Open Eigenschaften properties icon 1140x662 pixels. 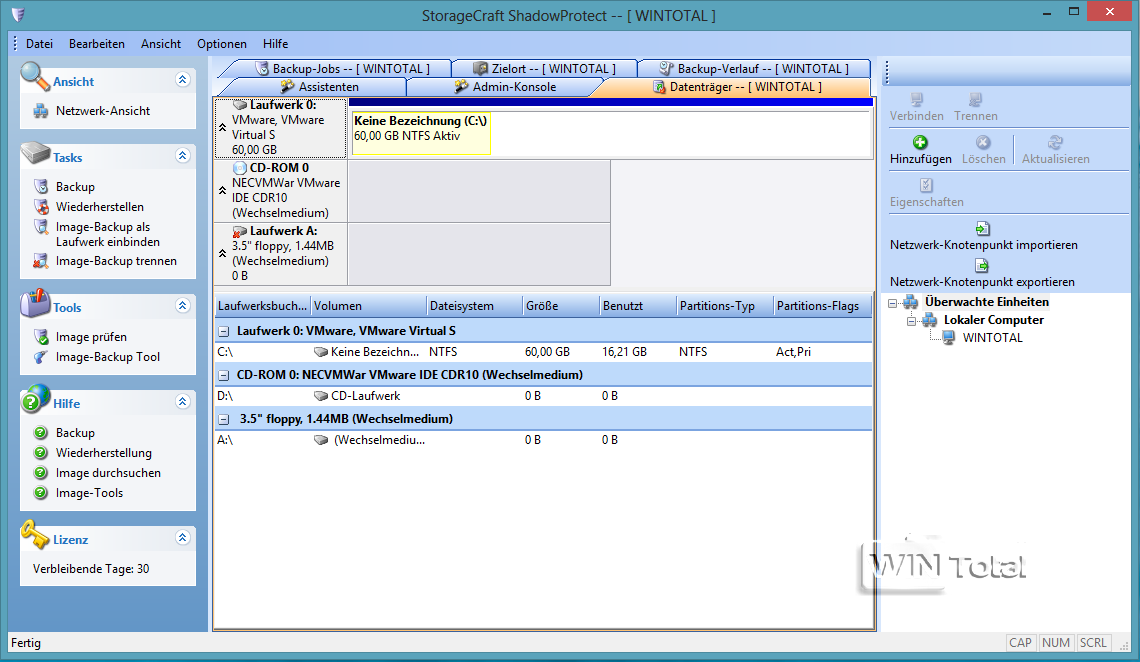pyautogui.click(x=926, y=185)
